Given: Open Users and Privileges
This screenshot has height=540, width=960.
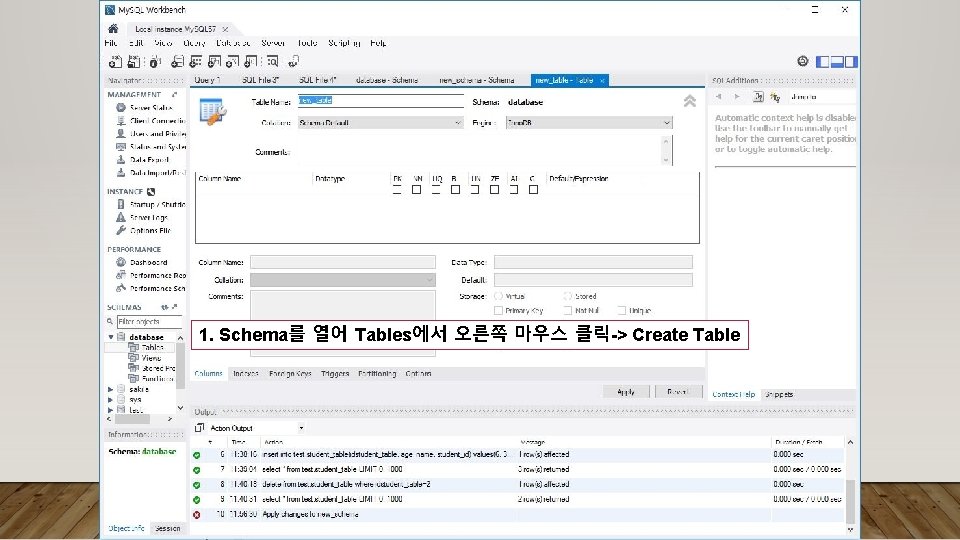Looking at the screenshot, I should tap(151, 133).
